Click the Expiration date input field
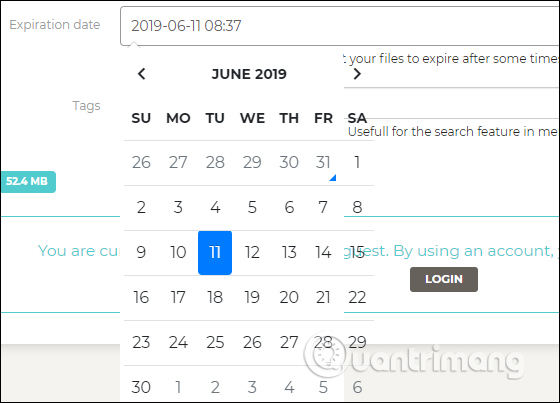The width and height of the screenshot is (560, 403). (339, 26)
